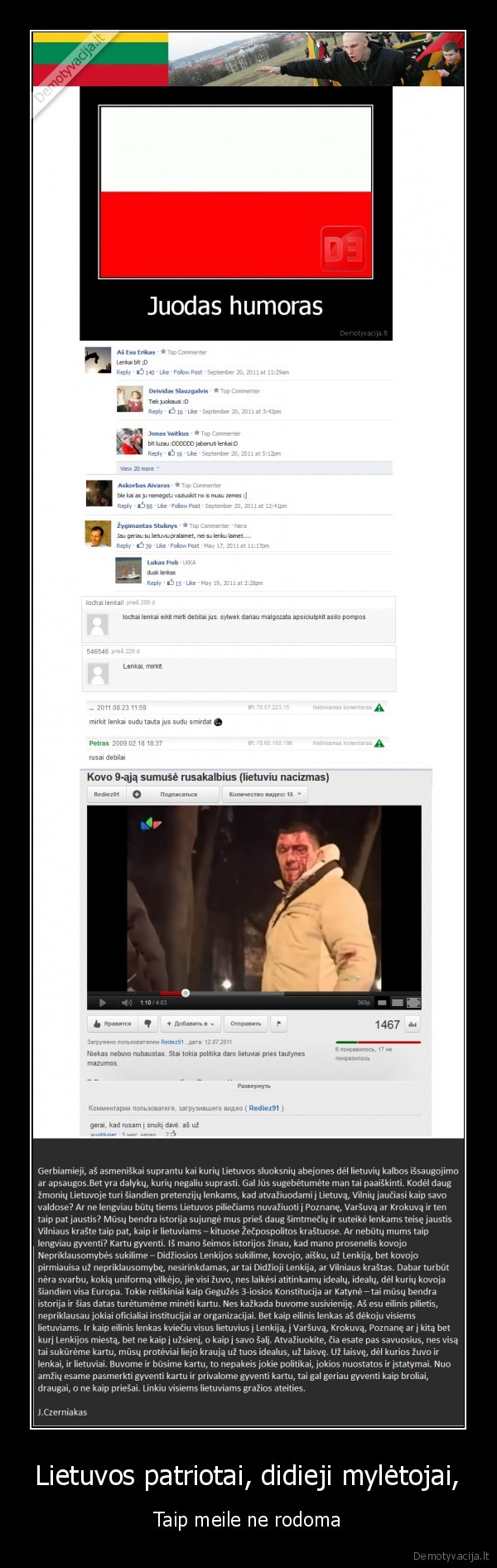Click the Отправить share button
The image size is (497, 1568).
245,1024
